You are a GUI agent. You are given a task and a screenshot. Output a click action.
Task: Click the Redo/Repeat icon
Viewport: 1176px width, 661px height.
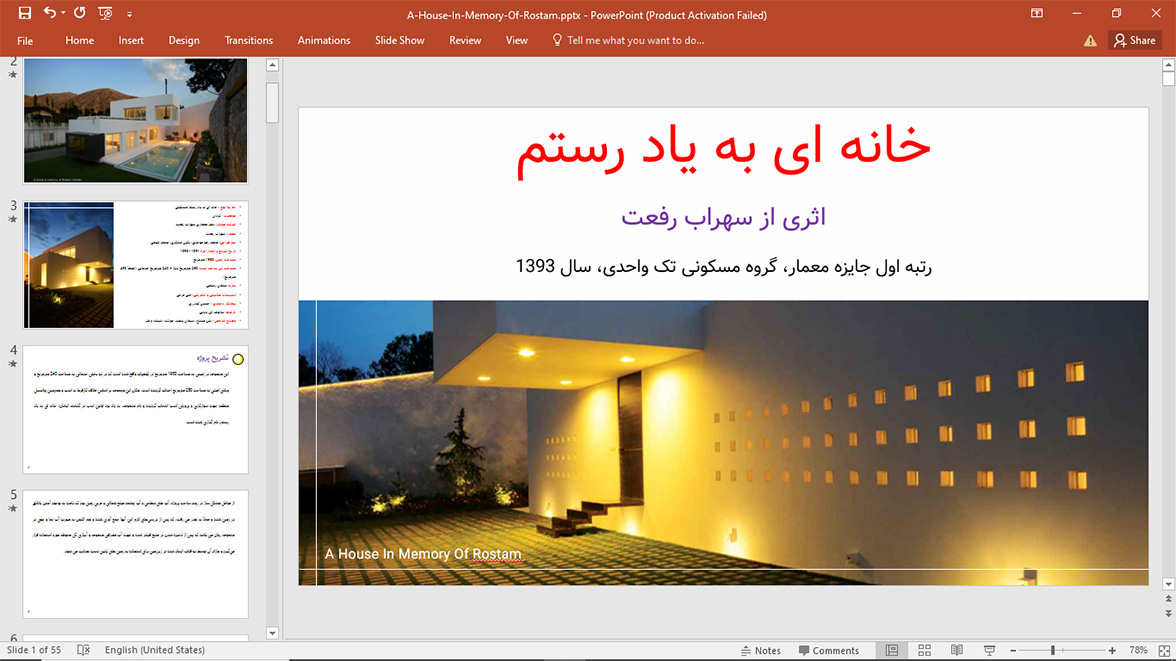(80, 13)
